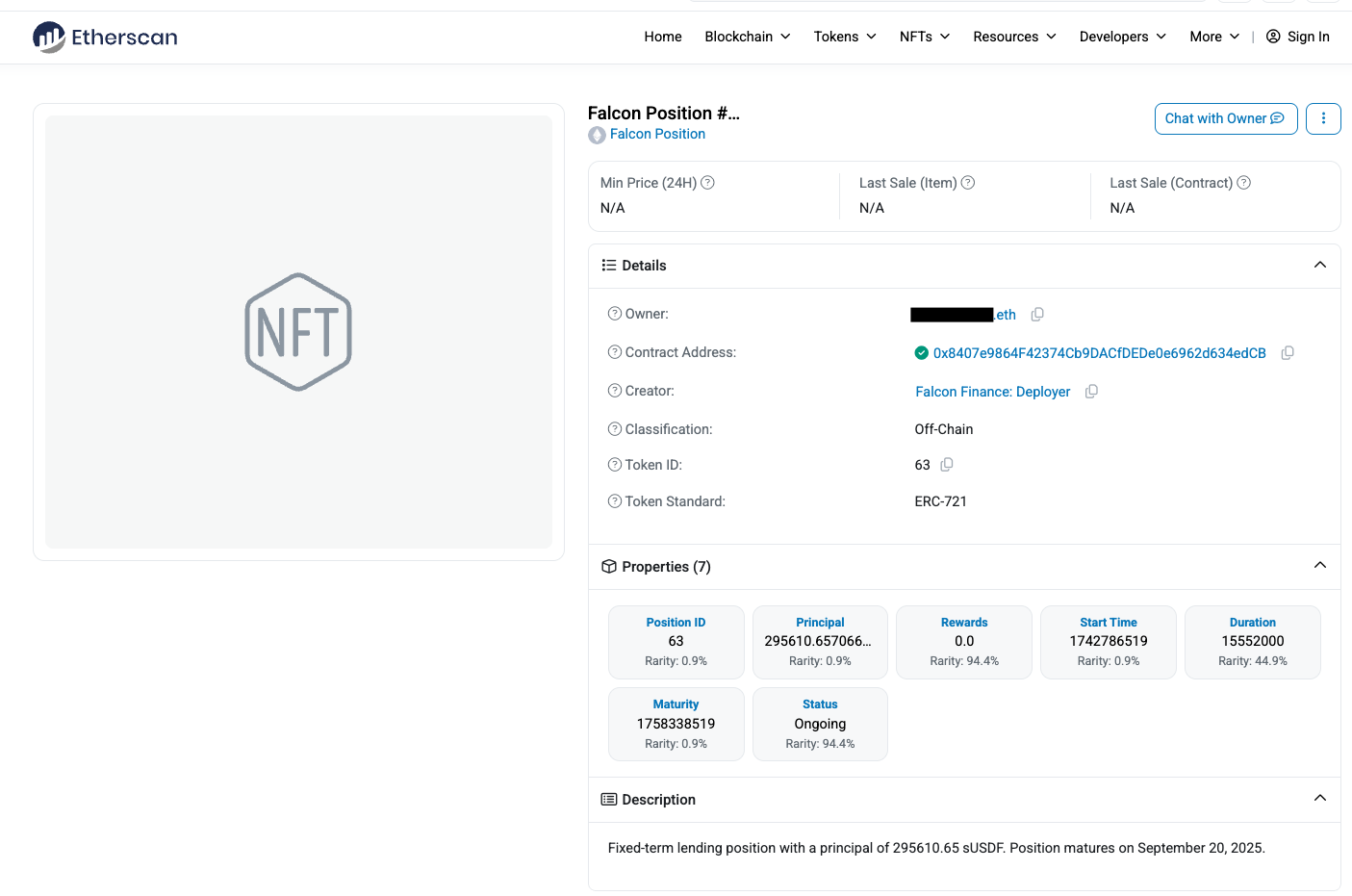This screenshot has height=896, width=1352.
Task: Click the help icon beside Classification
Action: coord(614,429)
